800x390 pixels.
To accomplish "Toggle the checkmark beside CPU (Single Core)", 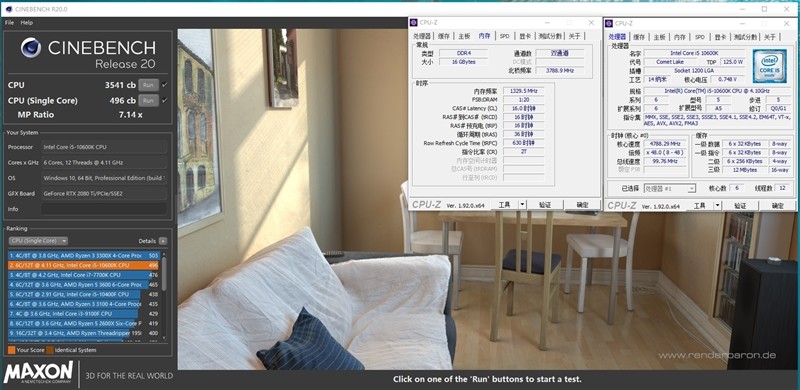I will click(x=164, y=101).
